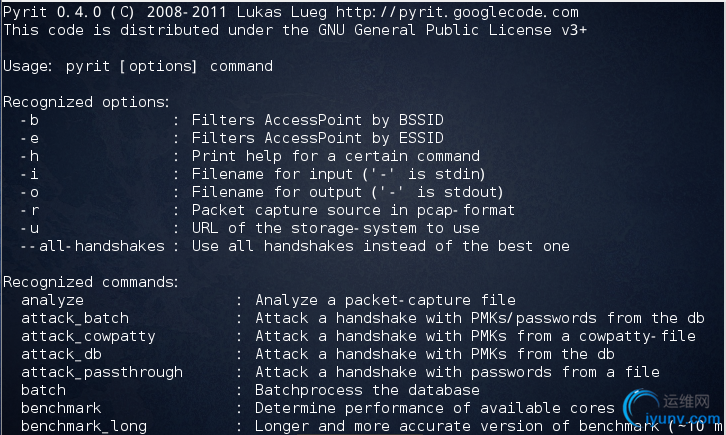Viewport: 726px width, 435px height.
Task: Click the -u storage URL option
Action: [30, 229]
